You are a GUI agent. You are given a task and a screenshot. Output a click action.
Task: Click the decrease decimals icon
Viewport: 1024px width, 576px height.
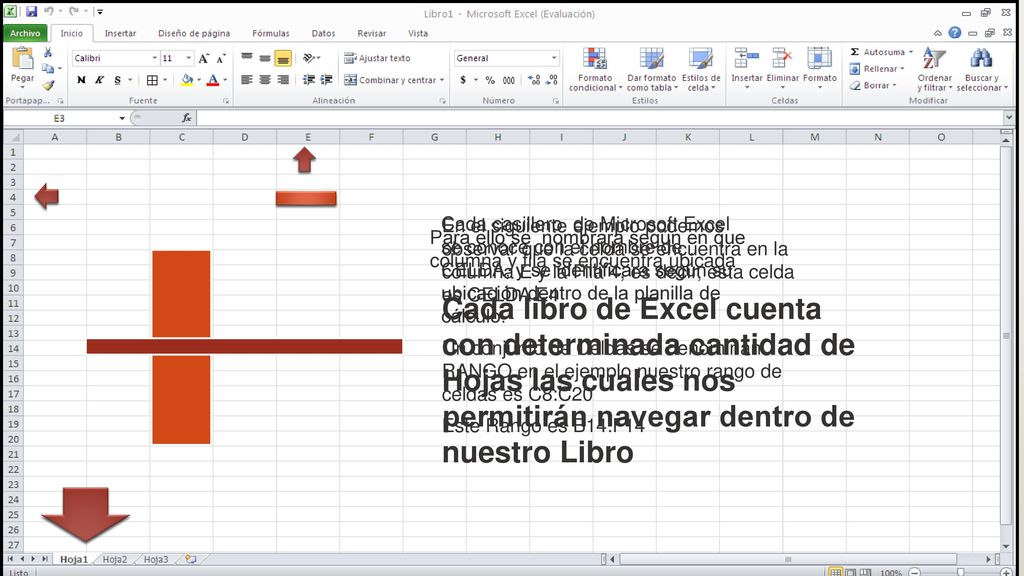[552, 80]
